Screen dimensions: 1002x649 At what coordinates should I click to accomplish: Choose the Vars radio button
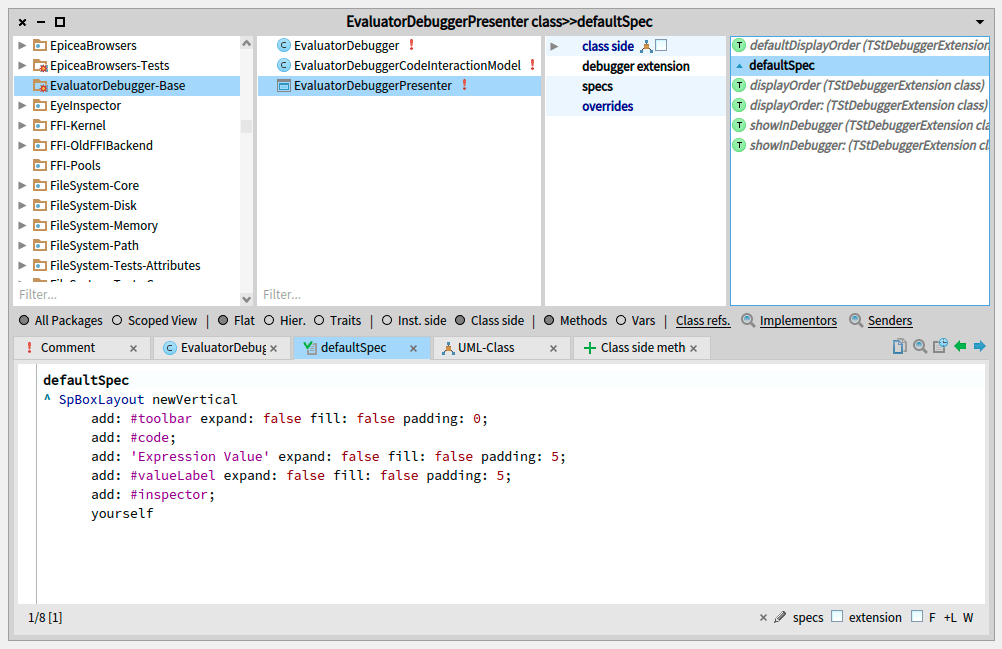tap(621, 321)
